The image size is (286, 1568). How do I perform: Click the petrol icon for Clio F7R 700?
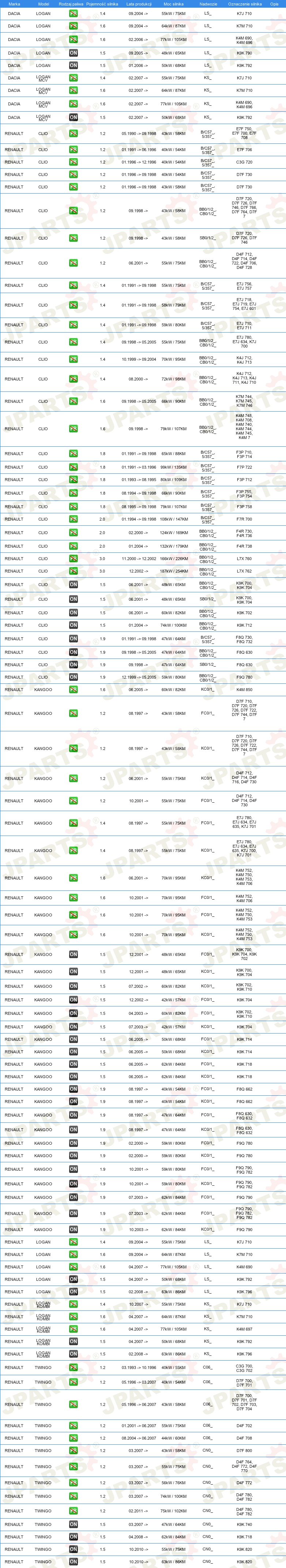click(73, 519)
